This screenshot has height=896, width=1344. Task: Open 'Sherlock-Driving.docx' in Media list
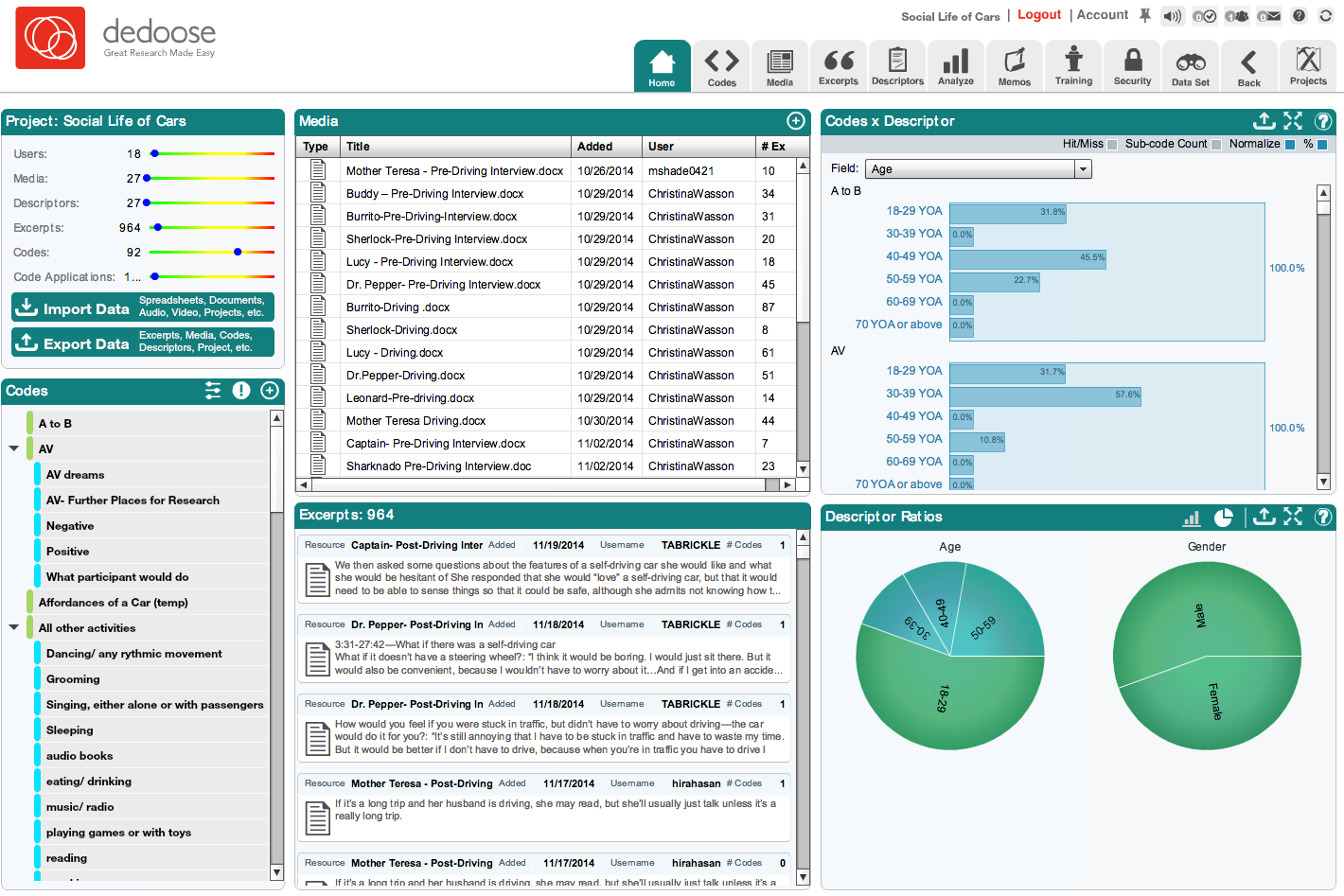point(546,330)
